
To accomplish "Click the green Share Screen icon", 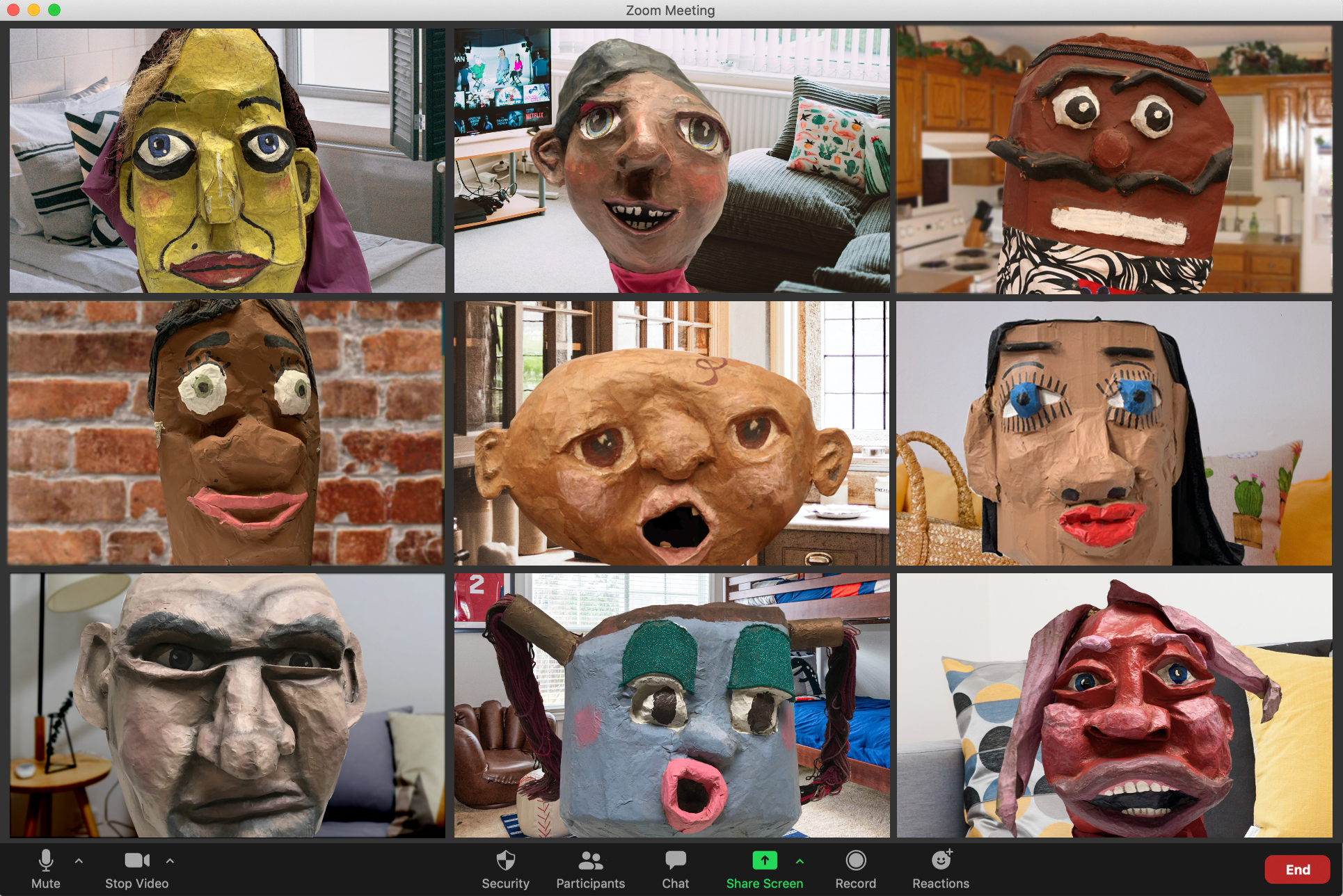I will click(x=764, y=861).
